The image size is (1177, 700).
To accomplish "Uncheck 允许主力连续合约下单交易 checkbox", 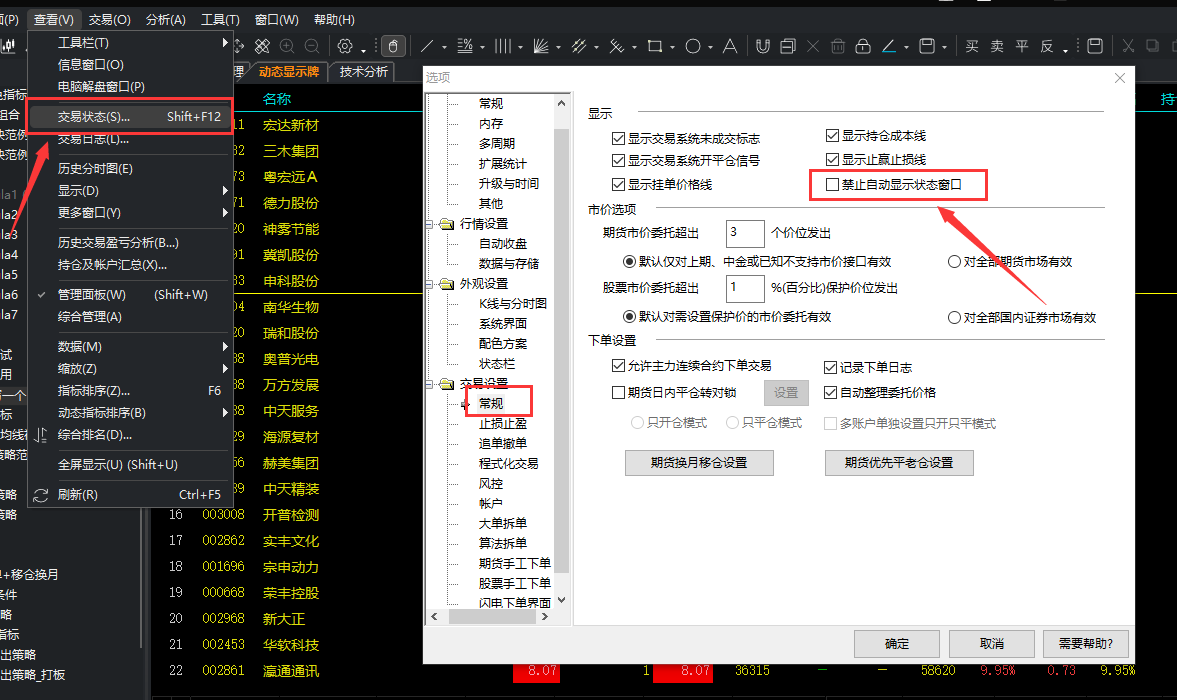I will [x=619, y=366].
